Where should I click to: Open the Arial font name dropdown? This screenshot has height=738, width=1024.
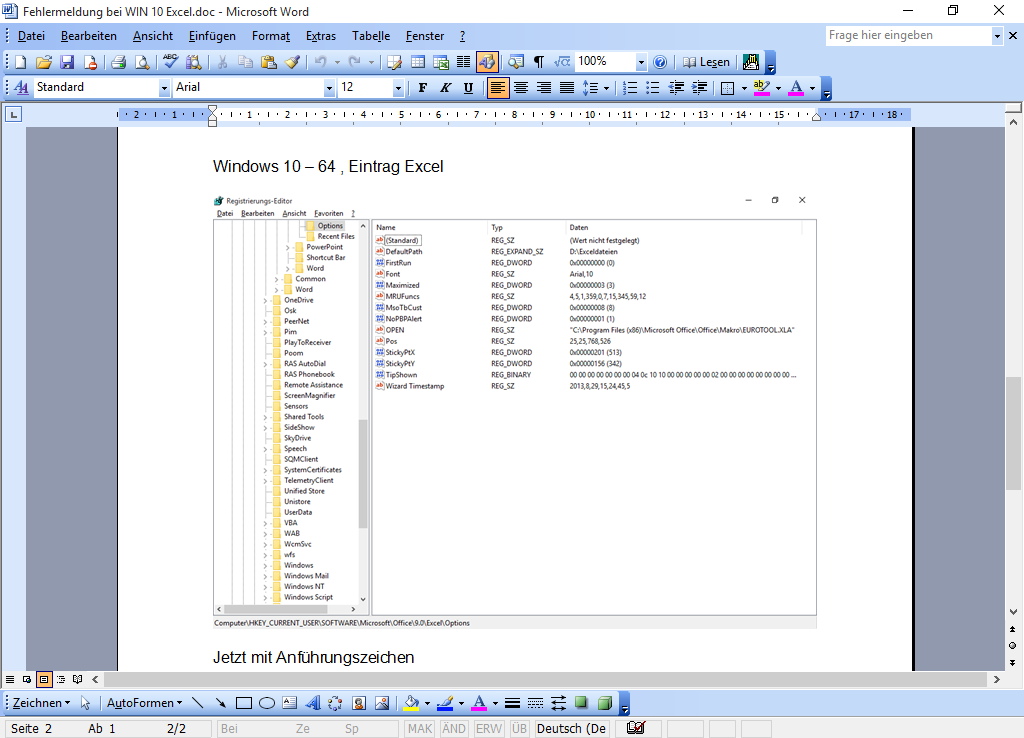point(329,88)
